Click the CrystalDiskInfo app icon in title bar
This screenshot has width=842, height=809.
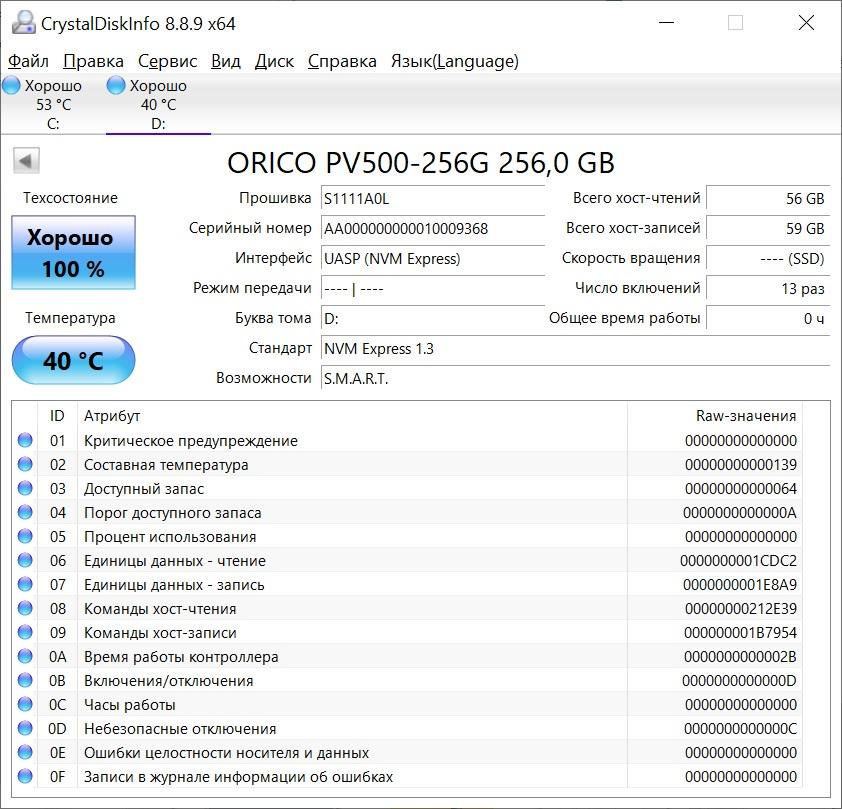click(x=24, y=23)
